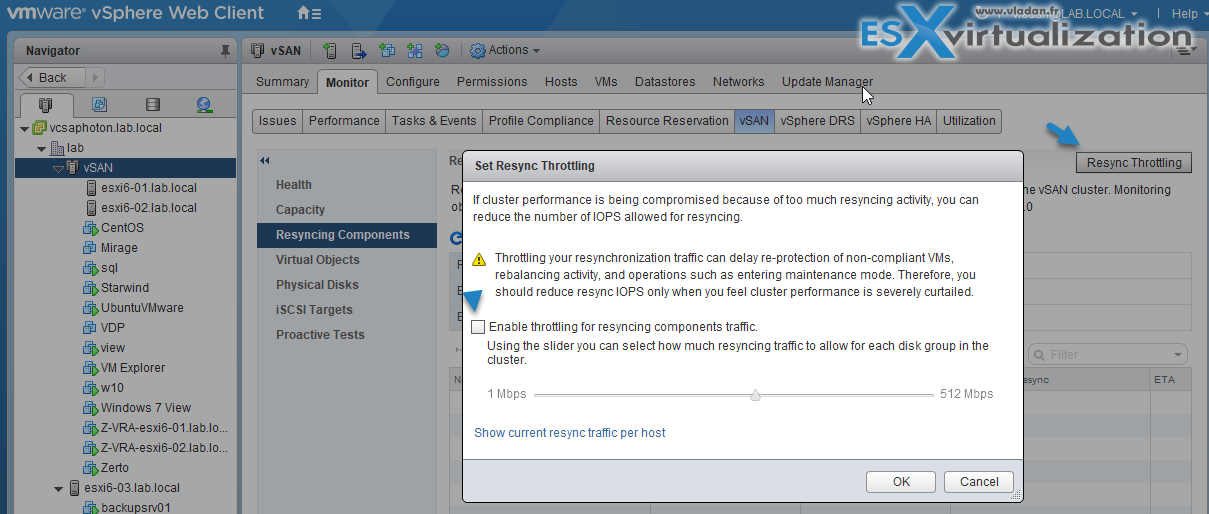The image size is (1209, 514).
Task: Open Show current resync traffic per host link
Action: pos(570,433)
